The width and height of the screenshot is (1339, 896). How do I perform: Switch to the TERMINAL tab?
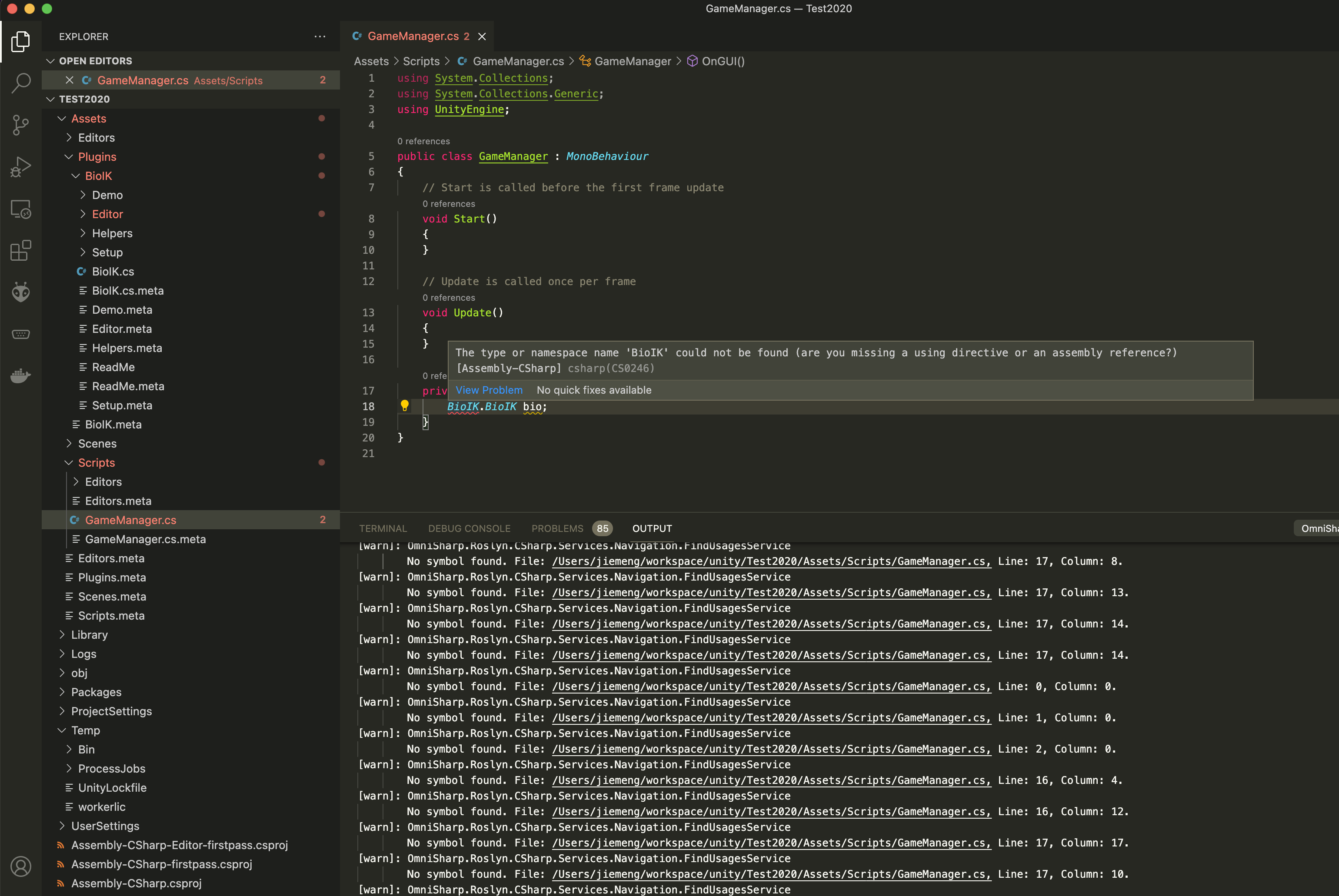(x=383, y=528)
